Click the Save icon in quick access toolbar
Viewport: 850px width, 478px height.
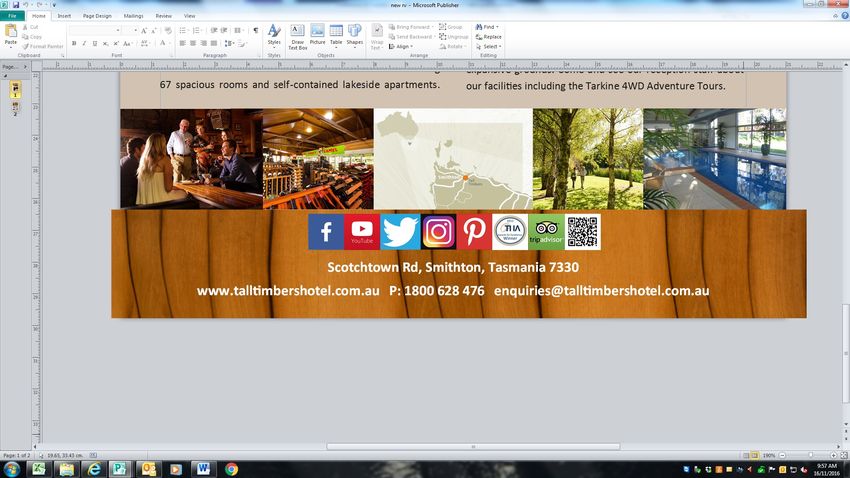point(16,5)
